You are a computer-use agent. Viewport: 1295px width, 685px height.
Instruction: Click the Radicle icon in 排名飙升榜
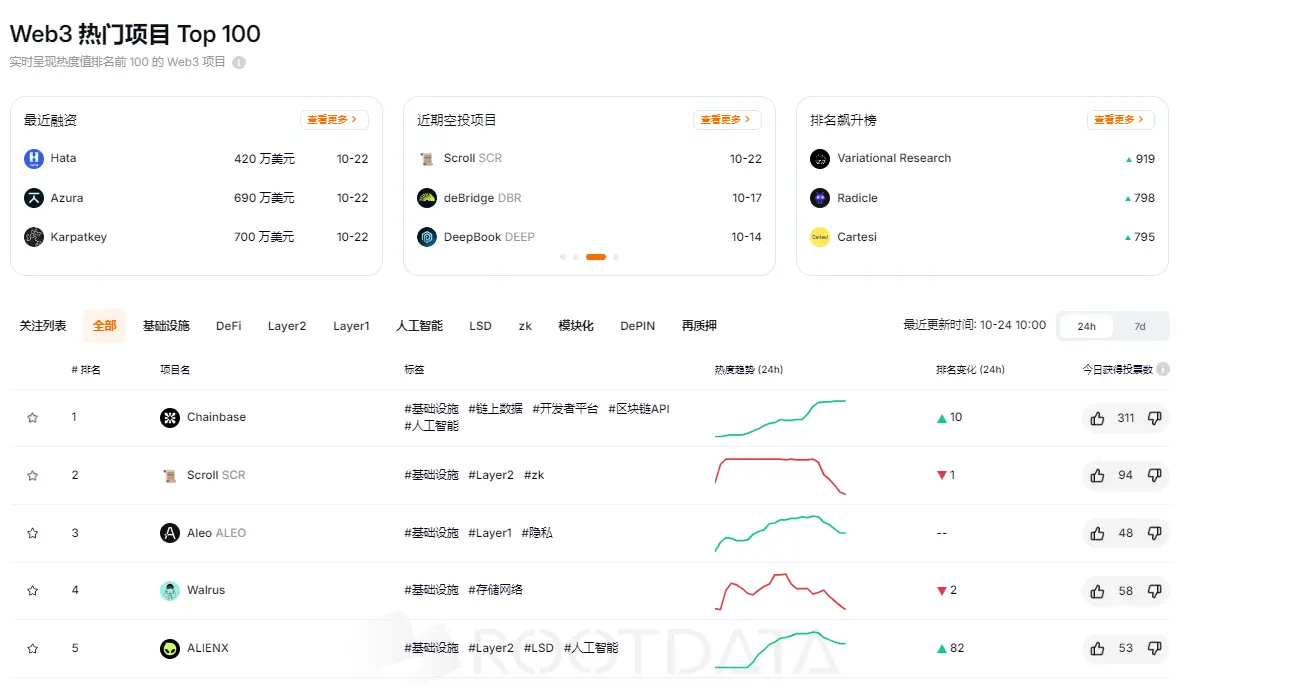(x=819, y=198)
